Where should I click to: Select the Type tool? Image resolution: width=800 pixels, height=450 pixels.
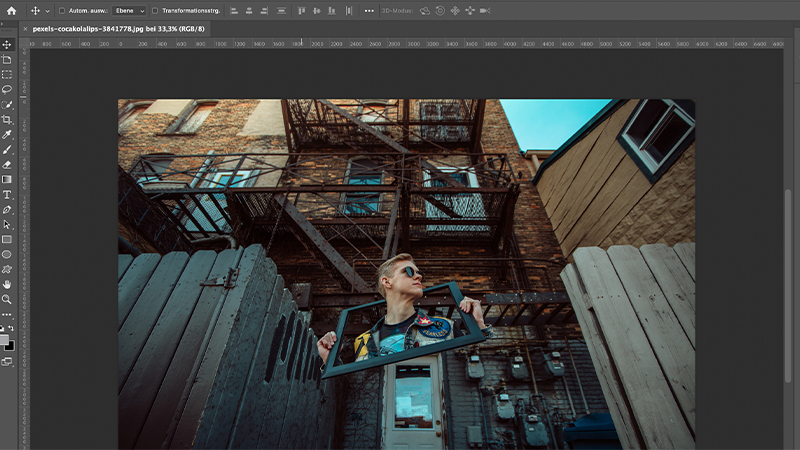pos(7,194)
